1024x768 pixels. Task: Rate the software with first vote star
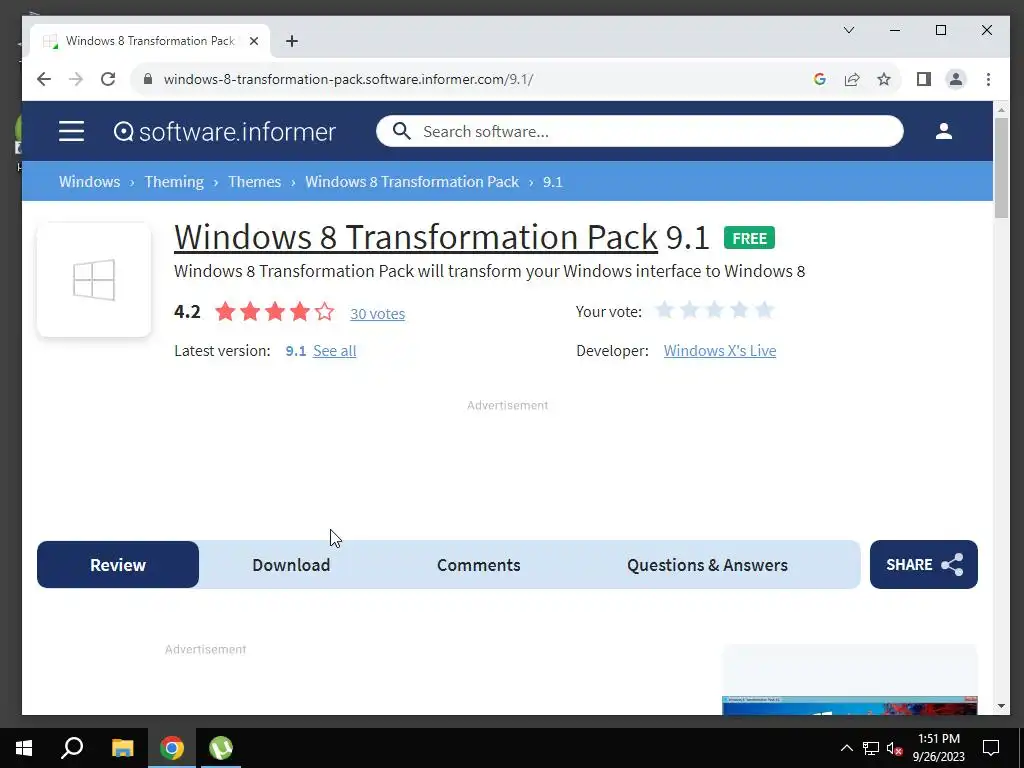pyautogui.click(x=665, y=310)
